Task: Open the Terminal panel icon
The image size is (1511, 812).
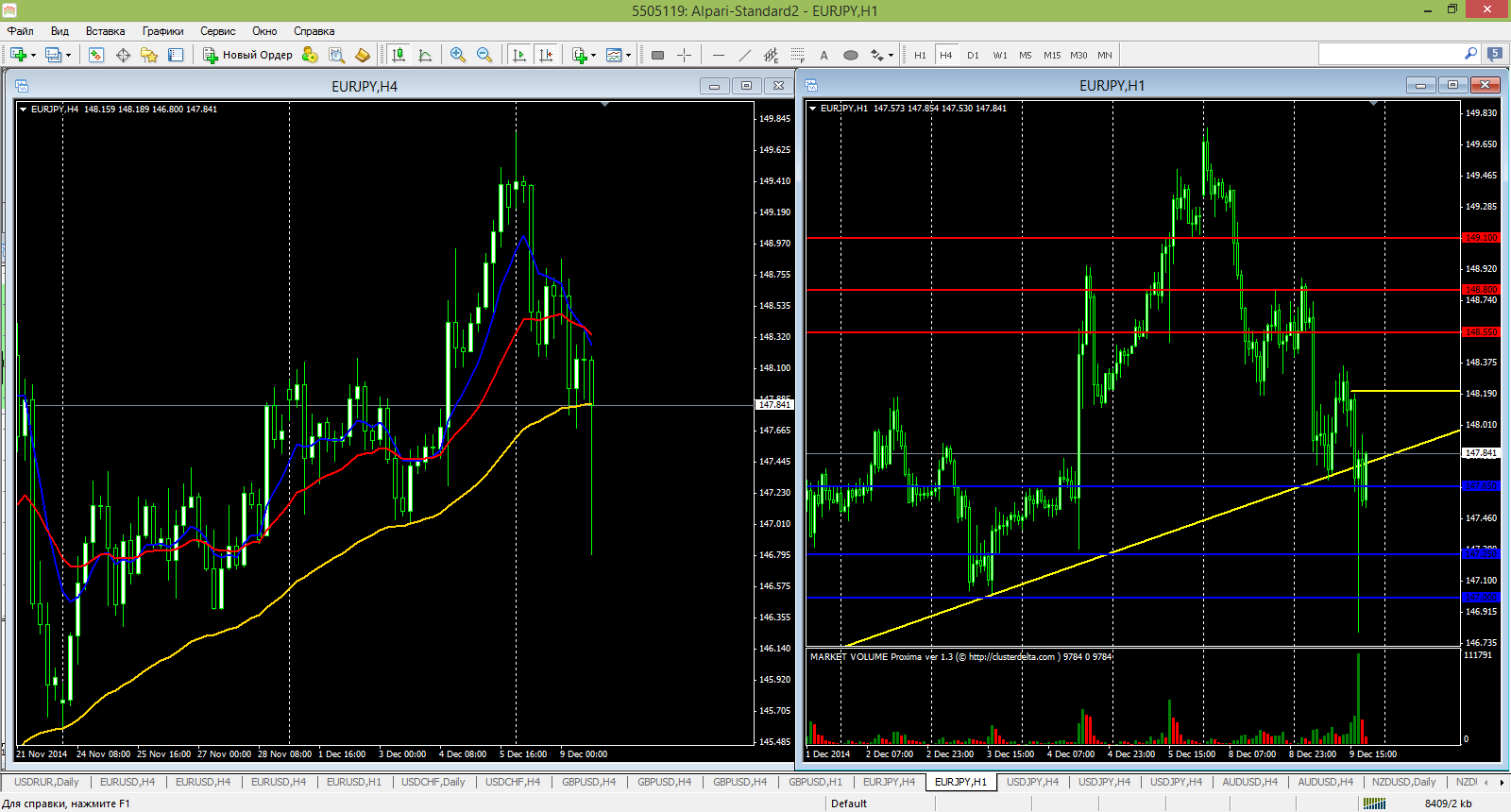Action: coord(176,55)
